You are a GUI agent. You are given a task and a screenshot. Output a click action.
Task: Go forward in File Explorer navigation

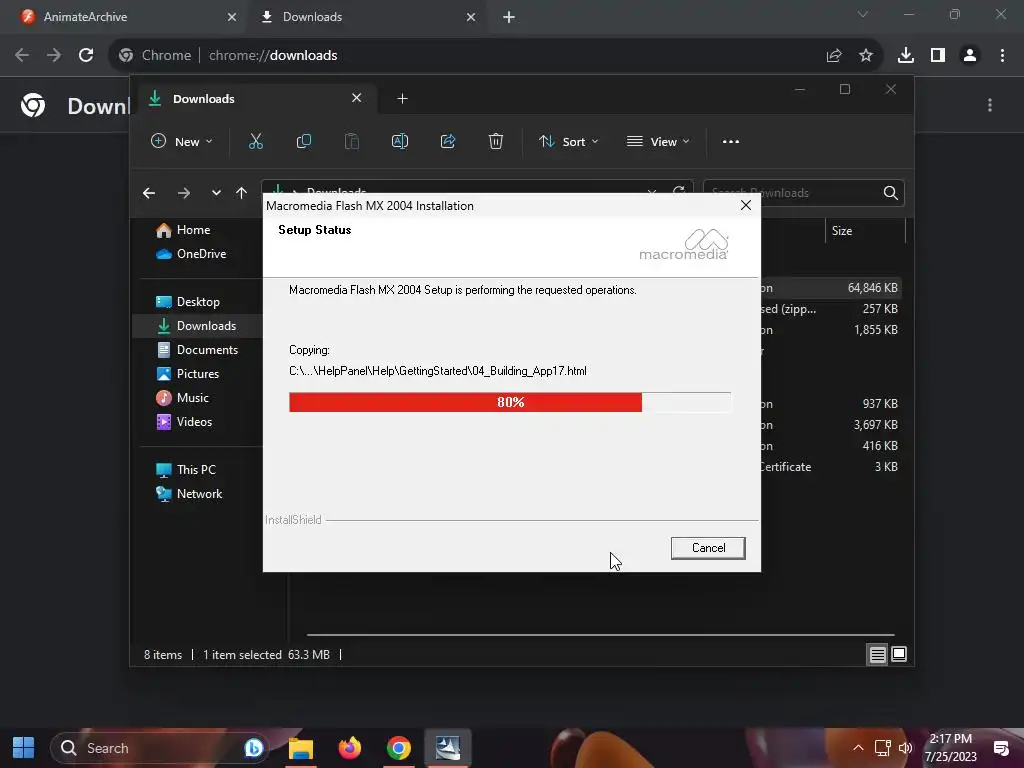coord(184,193)
